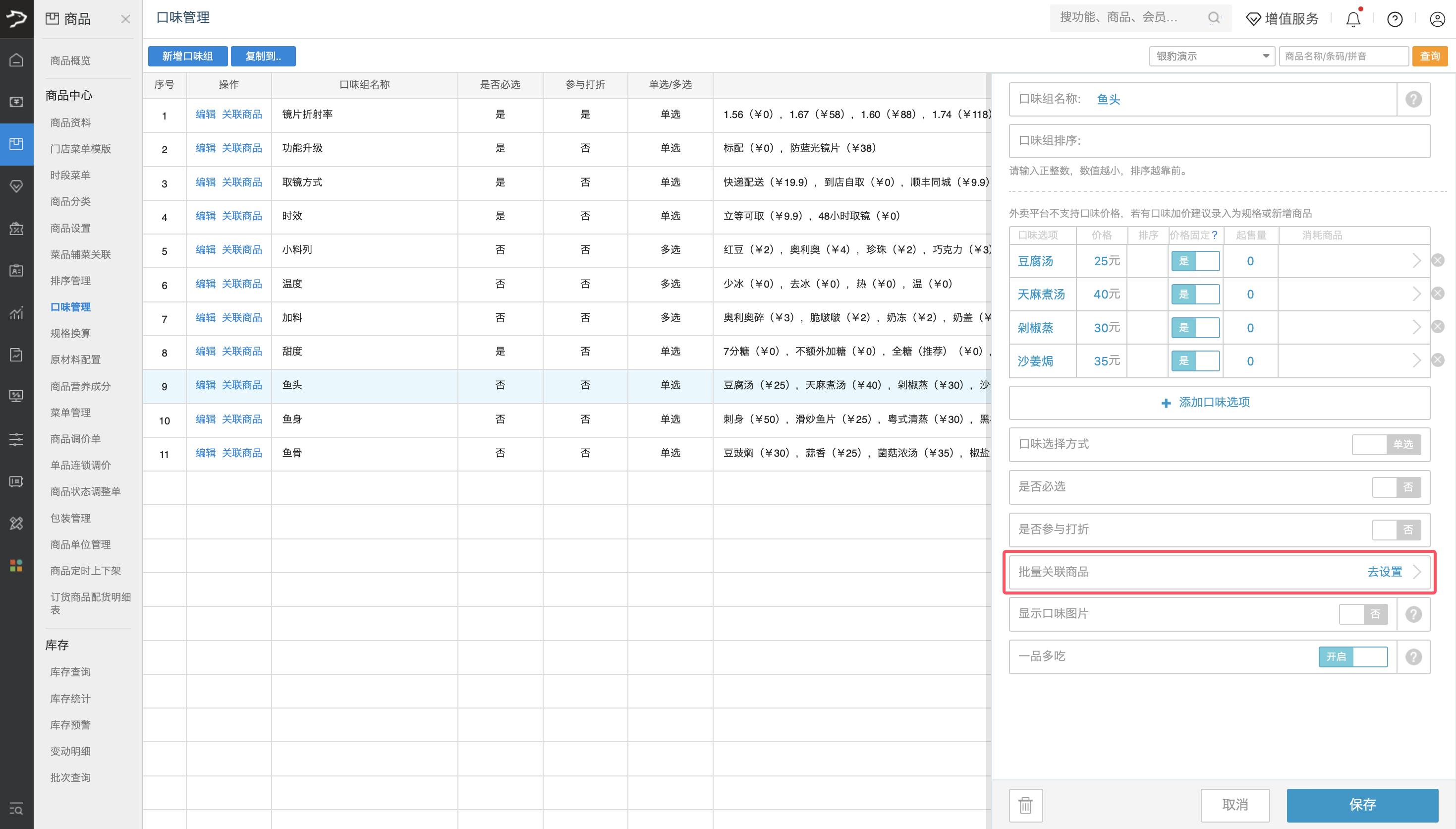Open 规格换算 in the sidebar menu

click(70, 333)
